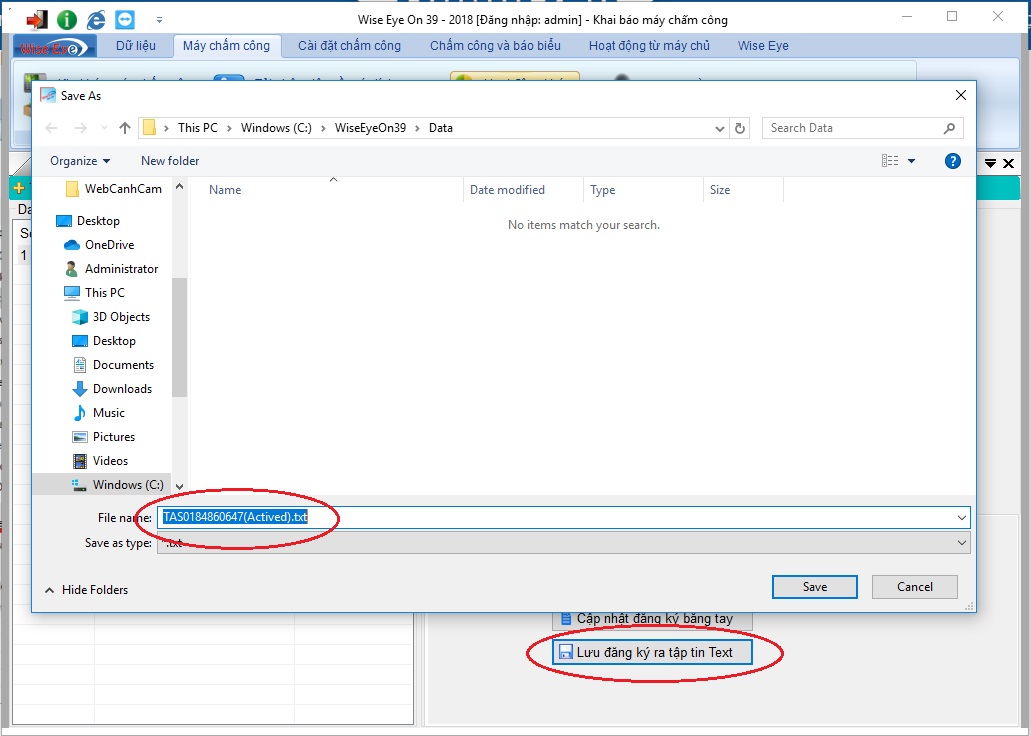
Task: Open the Organize dropdown menu
Action: [x=80, y=161]
